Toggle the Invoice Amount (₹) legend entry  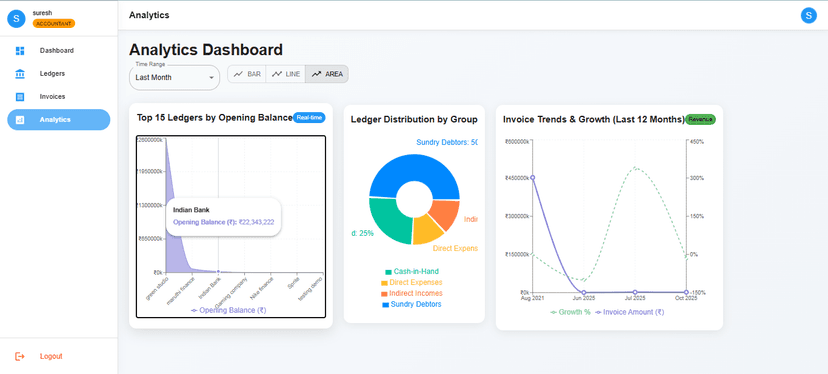[629, 312]
